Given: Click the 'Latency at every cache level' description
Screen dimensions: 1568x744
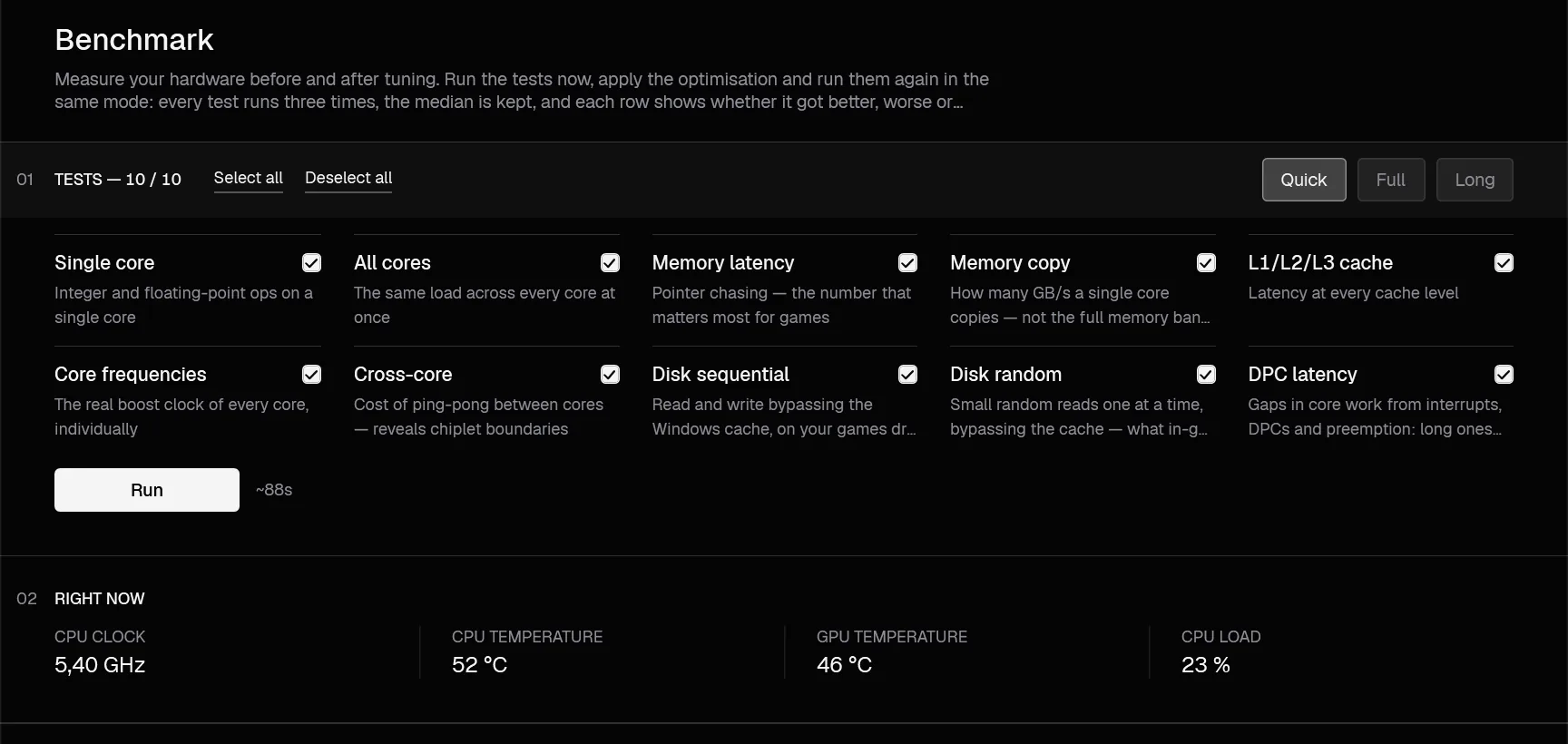Looking at the screenshot, I should click(x=1353, y=293).
